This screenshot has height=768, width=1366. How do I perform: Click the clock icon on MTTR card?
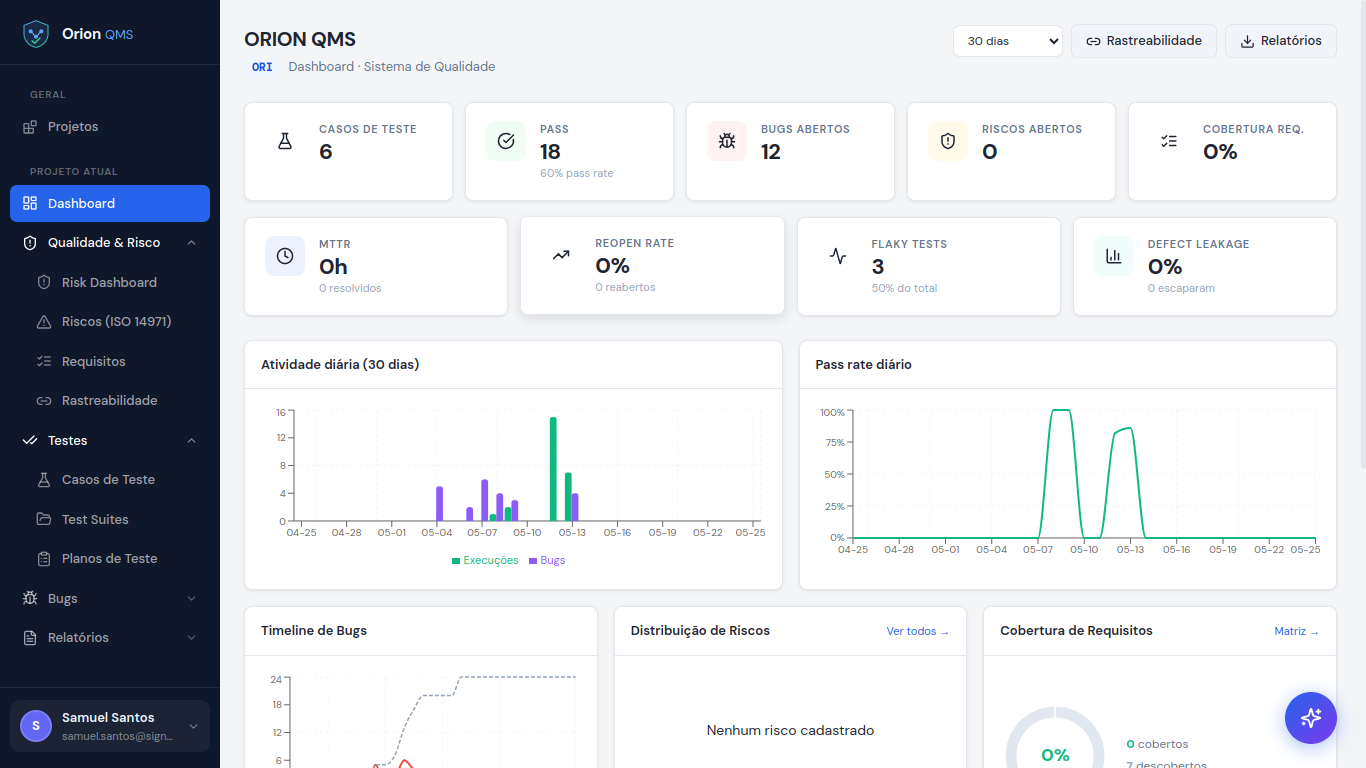285,256
